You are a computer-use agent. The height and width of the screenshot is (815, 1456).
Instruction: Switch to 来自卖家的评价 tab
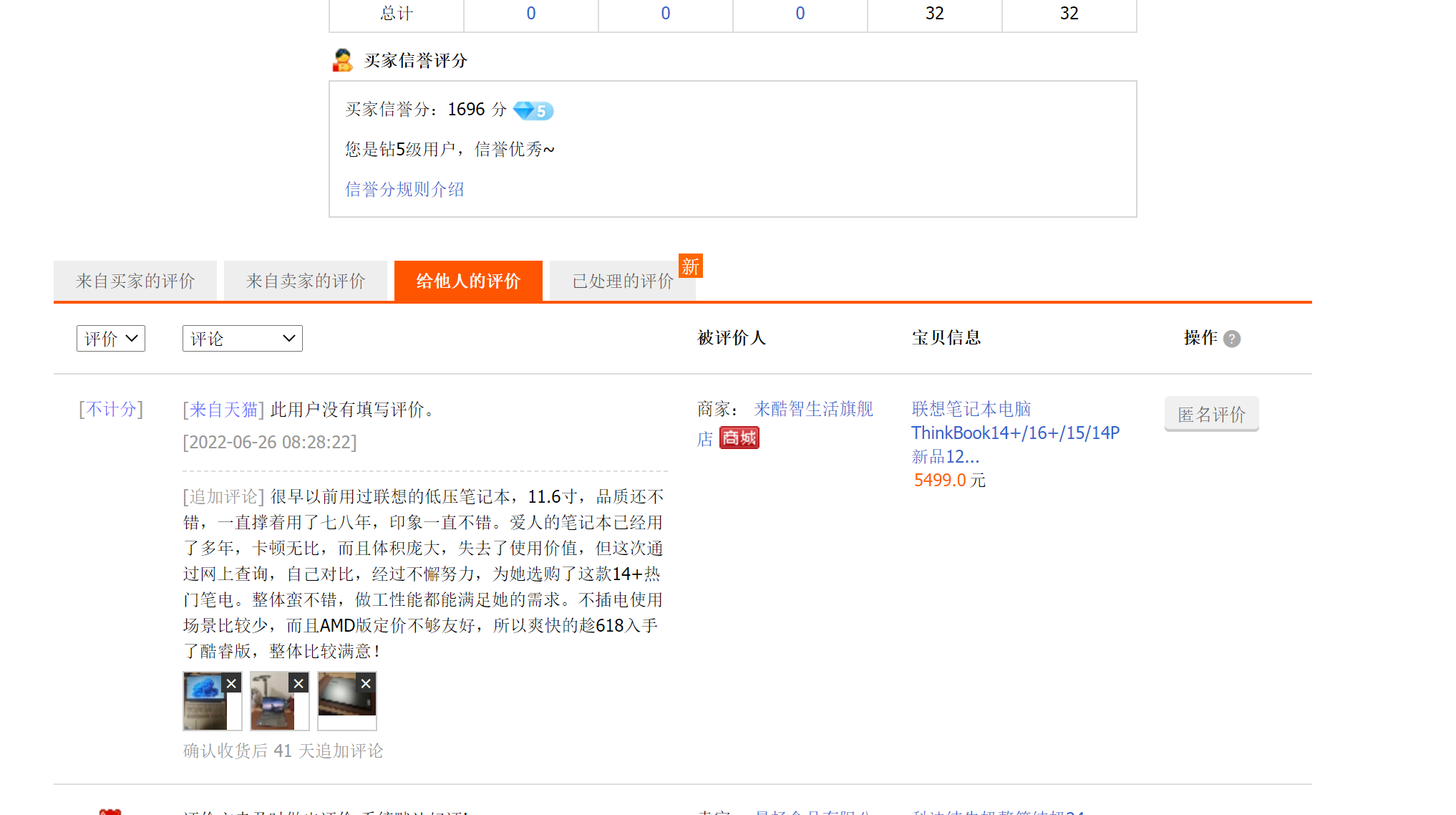tap(306, 281)
